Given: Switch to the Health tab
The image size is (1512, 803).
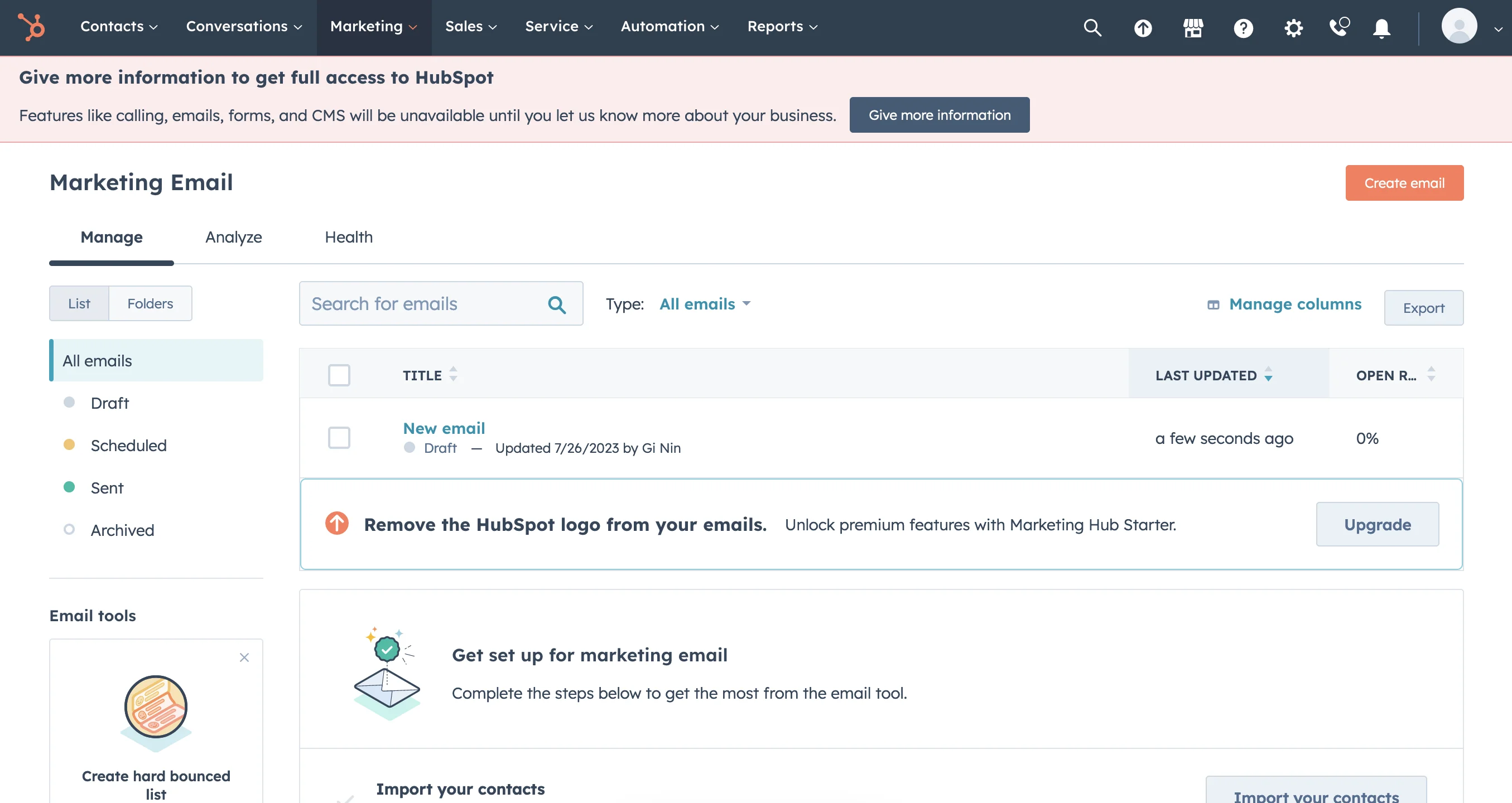Looking at the screenshot, I should 349,237.
